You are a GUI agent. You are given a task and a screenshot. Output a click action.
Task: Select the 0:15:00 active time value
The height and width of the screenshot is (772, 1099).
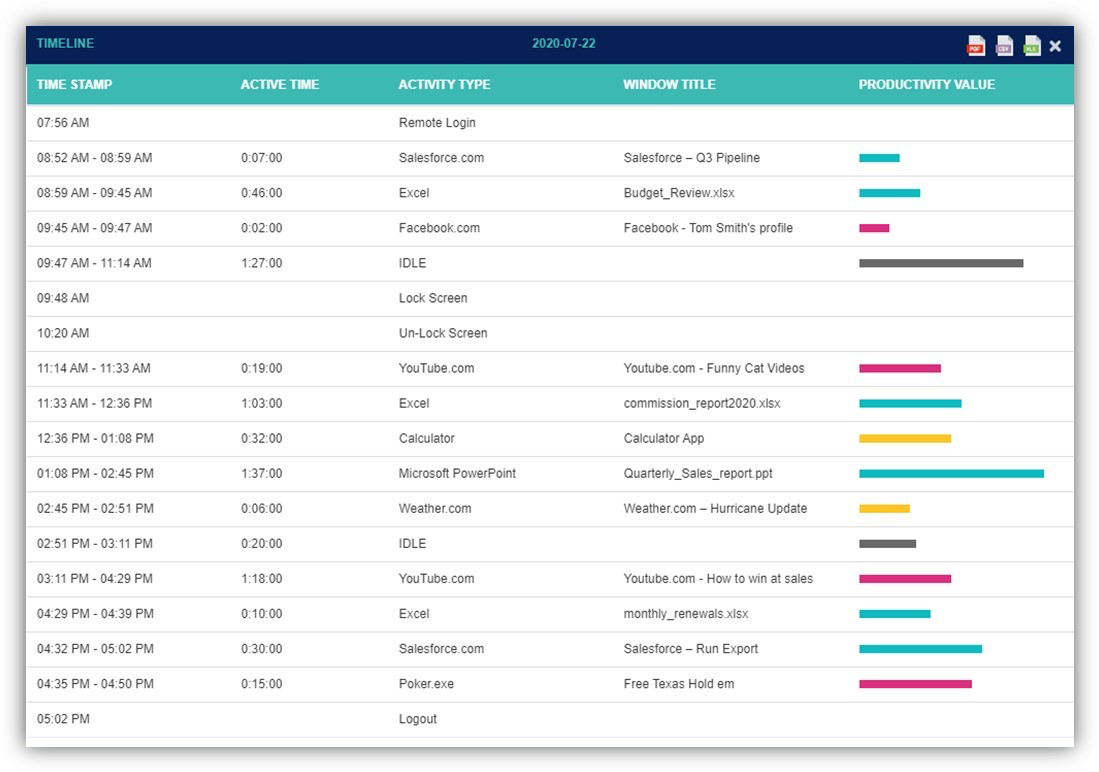click(261, 684)
